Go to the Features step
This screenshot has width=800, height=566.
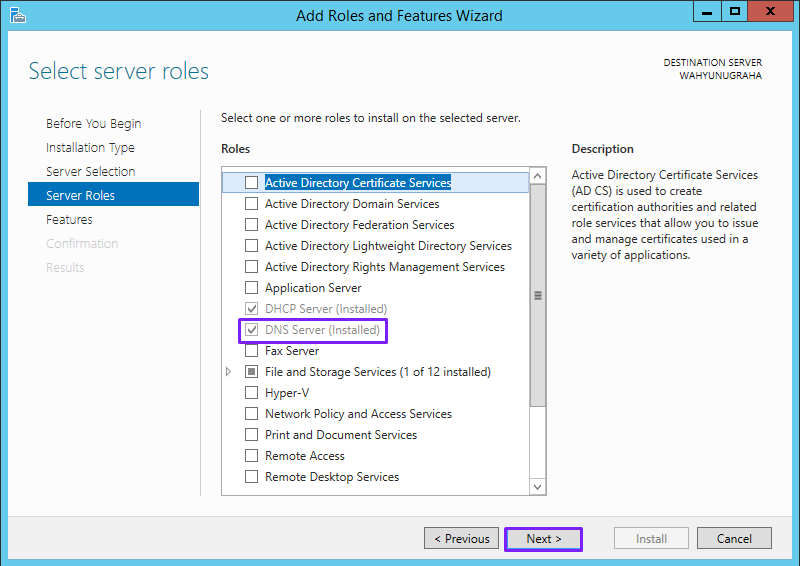pyautogui.click(x=69, y=219)
